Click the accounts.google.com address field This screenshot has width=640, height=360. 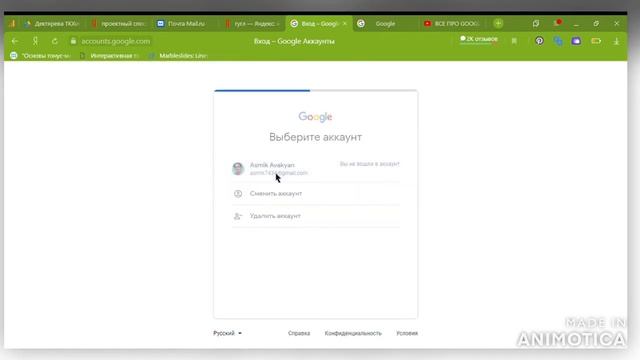[x=116, y=41]
